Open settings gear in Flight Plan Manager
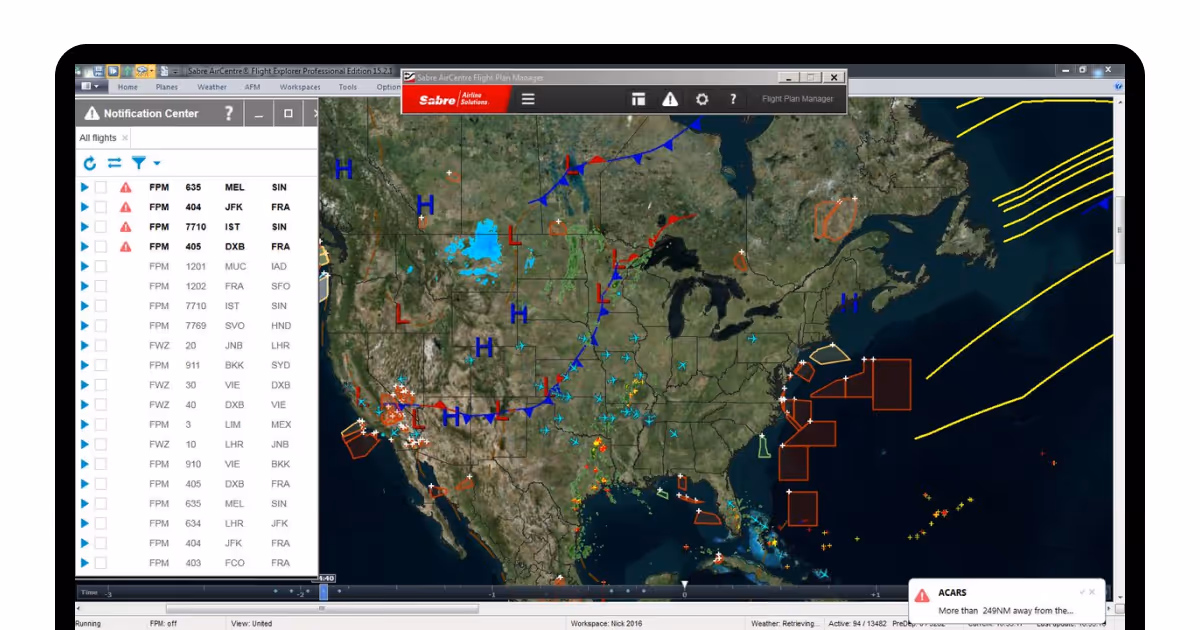The height and width of the screenshot is (630, 1200). (702, 99)
